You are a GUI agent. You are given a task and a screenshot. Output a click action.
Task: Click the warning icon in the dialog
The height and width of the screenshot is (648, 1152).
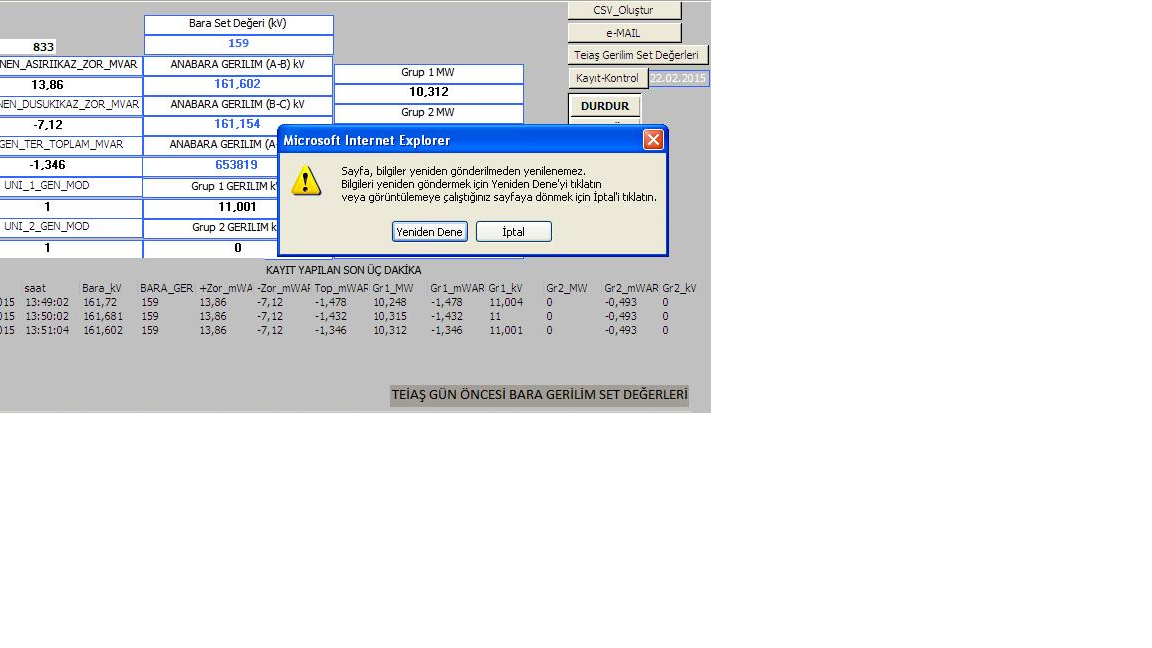307,181
